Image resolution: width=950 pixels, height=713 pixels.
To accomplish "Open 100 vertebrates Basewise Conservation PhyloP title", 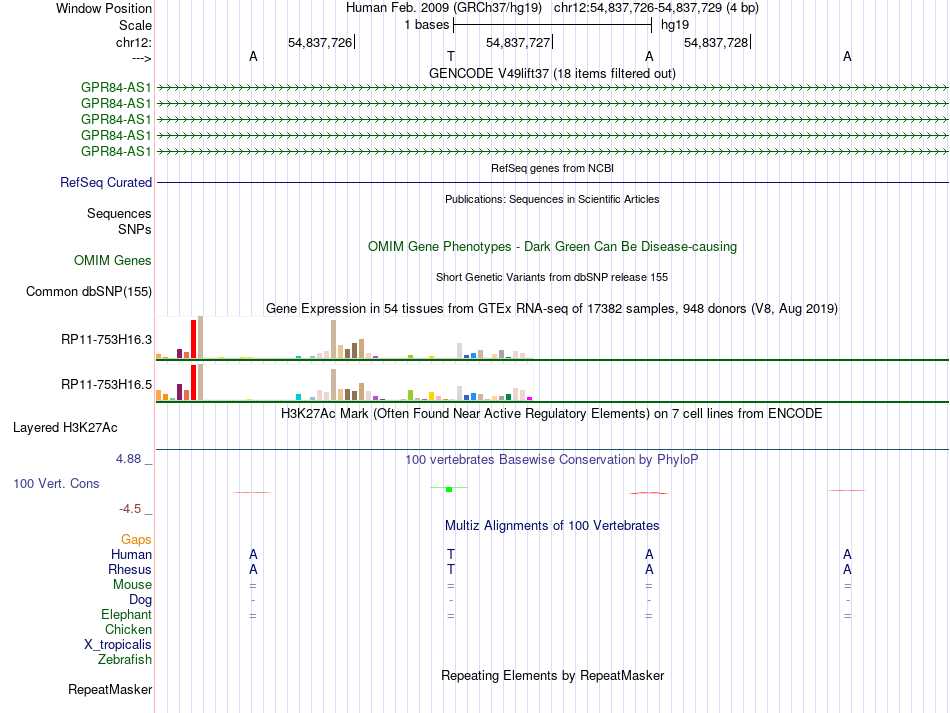I will click(x=552, y=460).
